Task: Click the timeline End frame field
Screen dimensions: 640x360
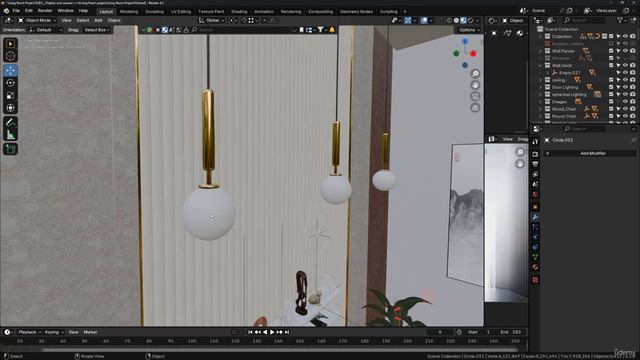Action: [x=510, y=332]
